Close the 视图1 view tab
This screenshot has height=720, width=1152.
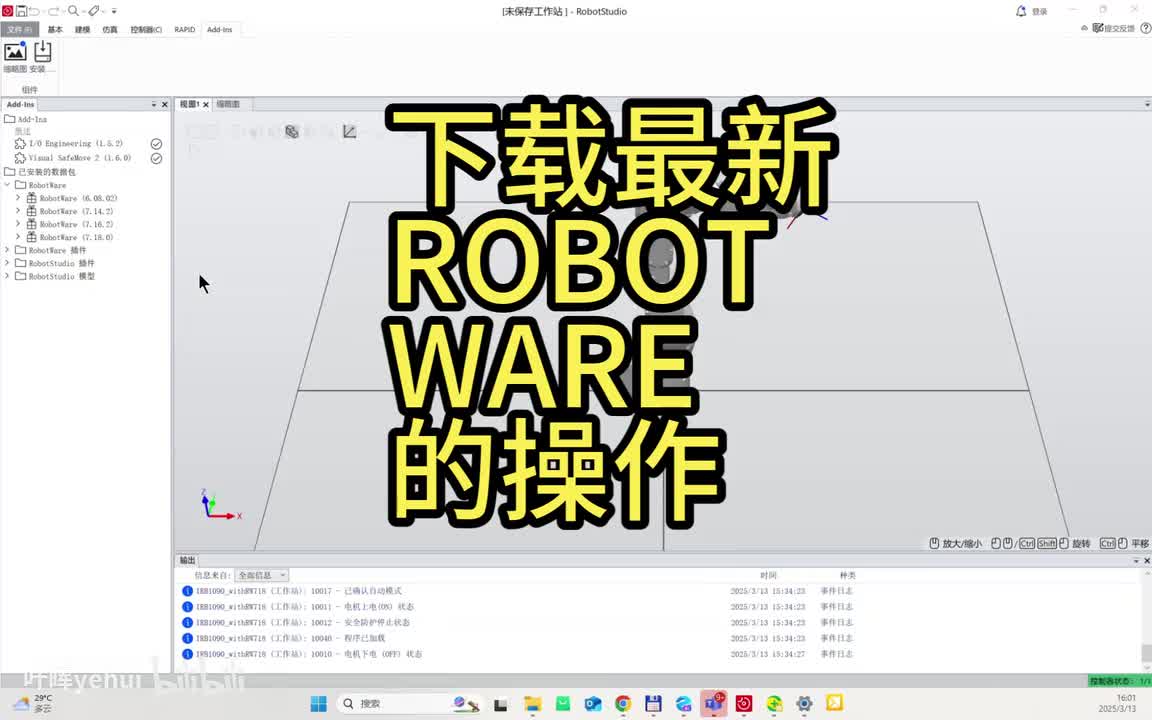pyautogui.click(x=206, y=105)
